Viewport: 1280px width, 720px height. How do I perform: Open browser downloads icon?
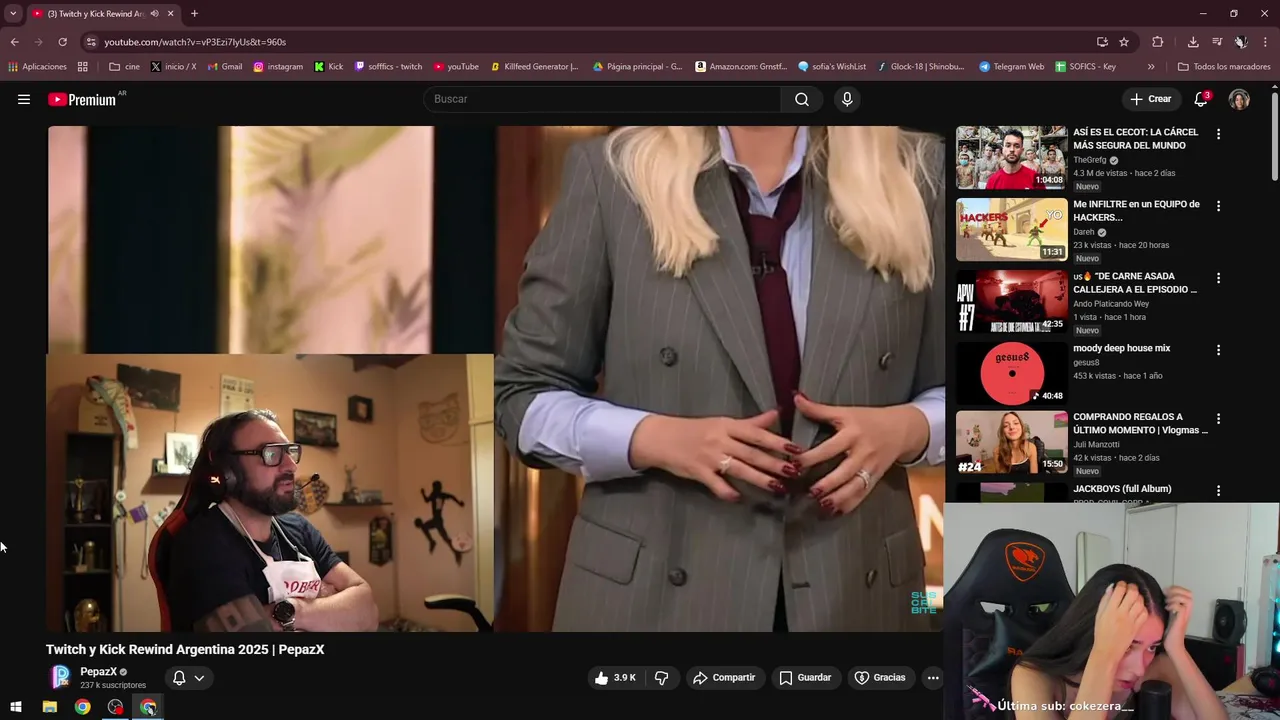pyautogui.click(x=1193, y=42)
